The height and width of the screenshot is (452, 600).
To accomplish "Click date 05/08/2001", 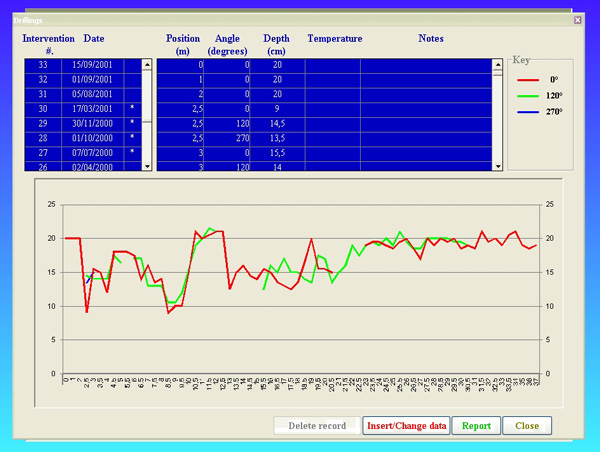I will [x=92, y=94].
